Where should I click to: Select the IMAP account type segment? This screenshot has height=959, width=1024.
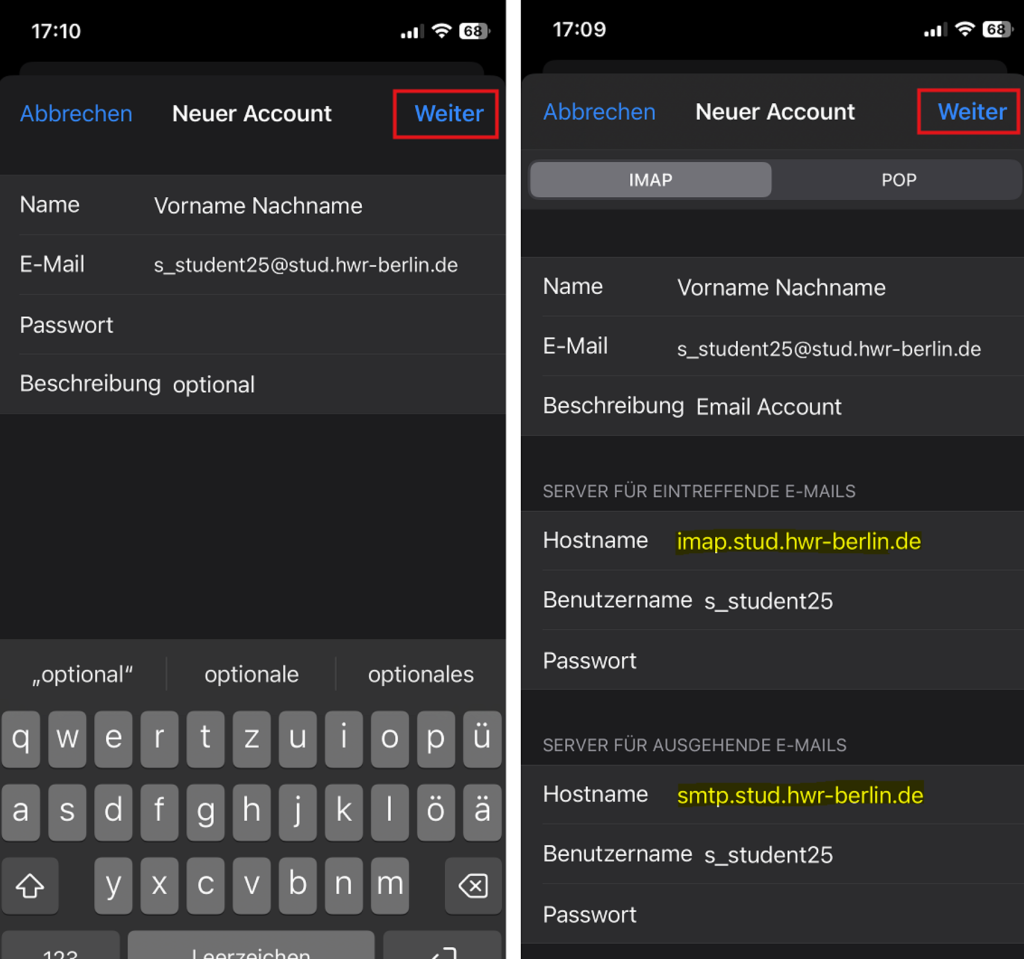(x=650, y=180)
